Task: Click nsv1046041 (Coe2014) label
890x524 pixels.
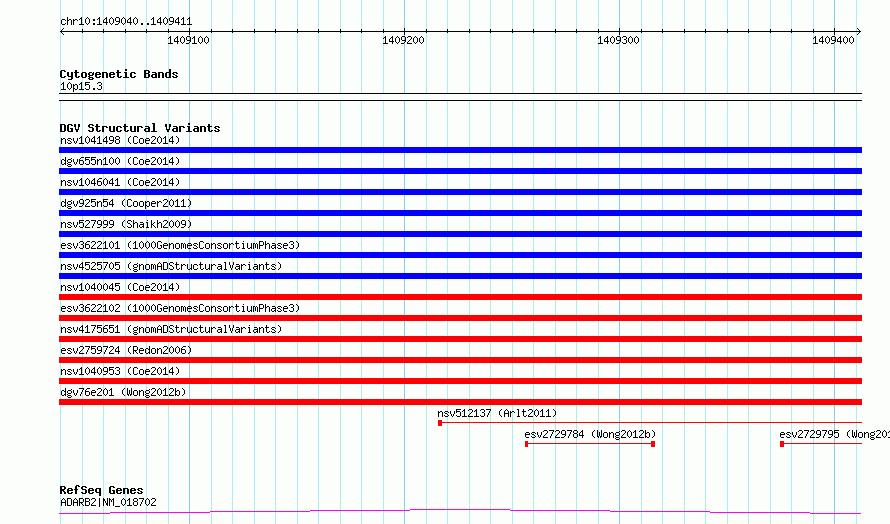Action: coord(120,182)
